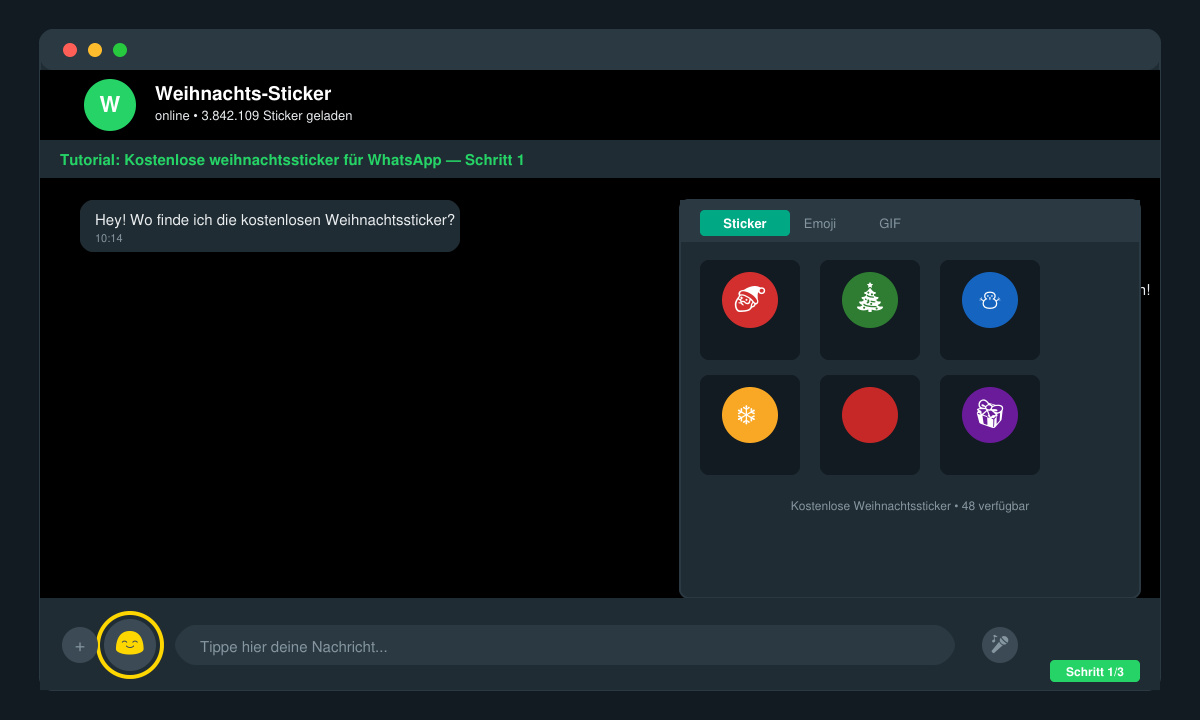Switch to the Emoji tab
The height and width of the screenshot is (720, 1200).
tap(820, 223)
